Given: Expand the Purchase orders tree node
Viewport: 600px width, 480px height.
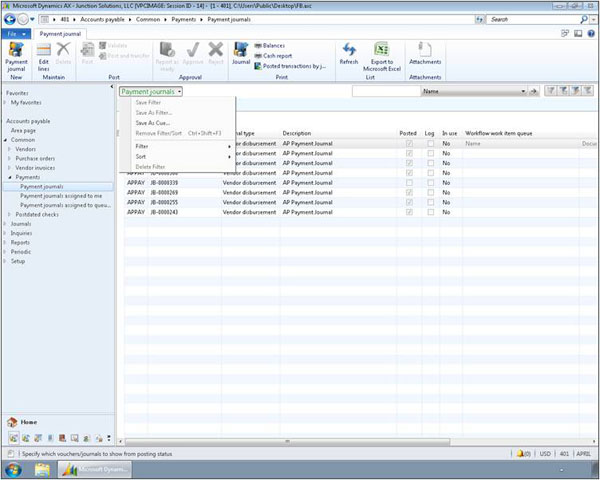Looking at the screenshot, I should [x=10, y=158].
